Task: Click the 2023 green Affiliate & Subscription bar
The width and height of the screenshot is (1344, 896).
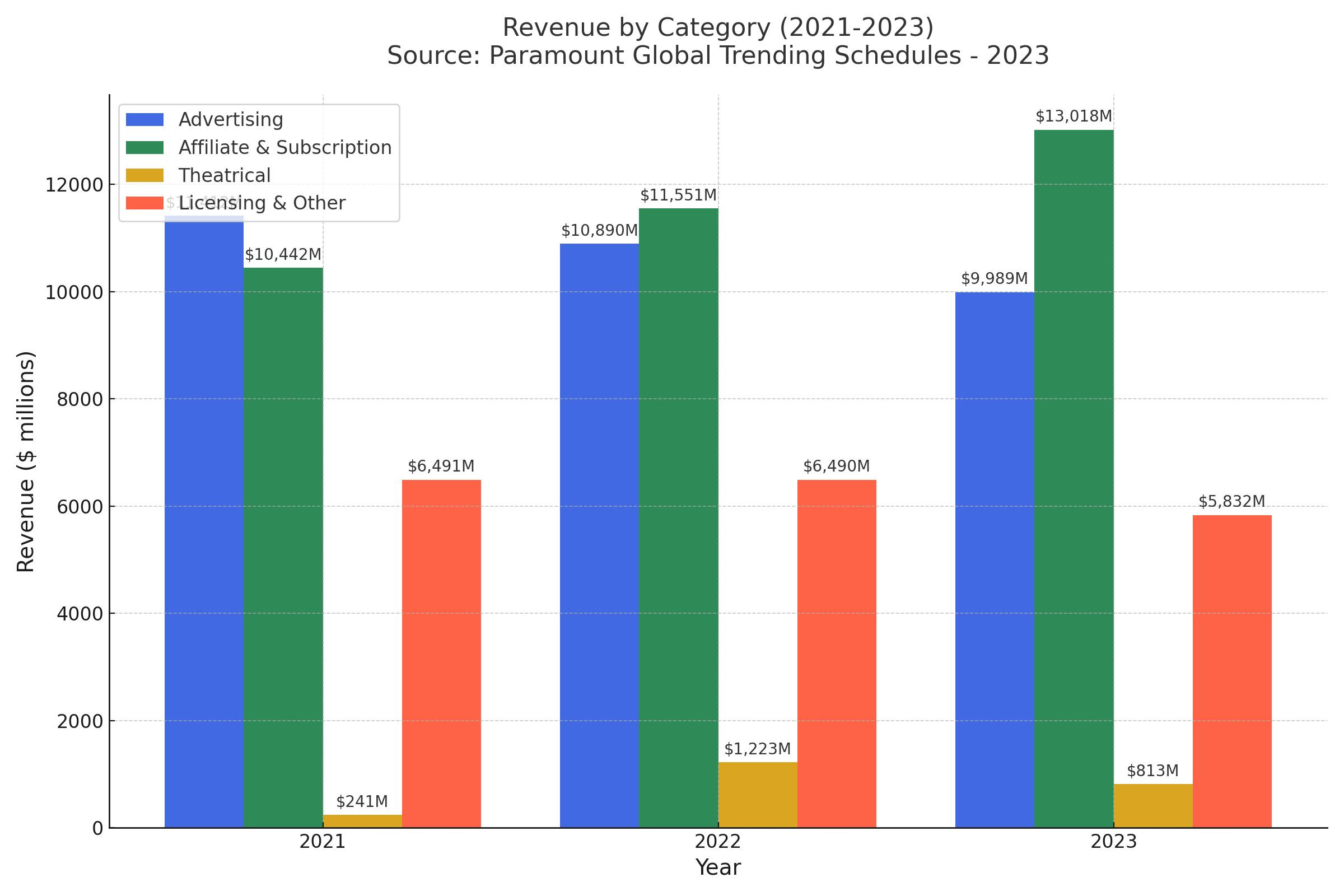Action: [1074, 478]
